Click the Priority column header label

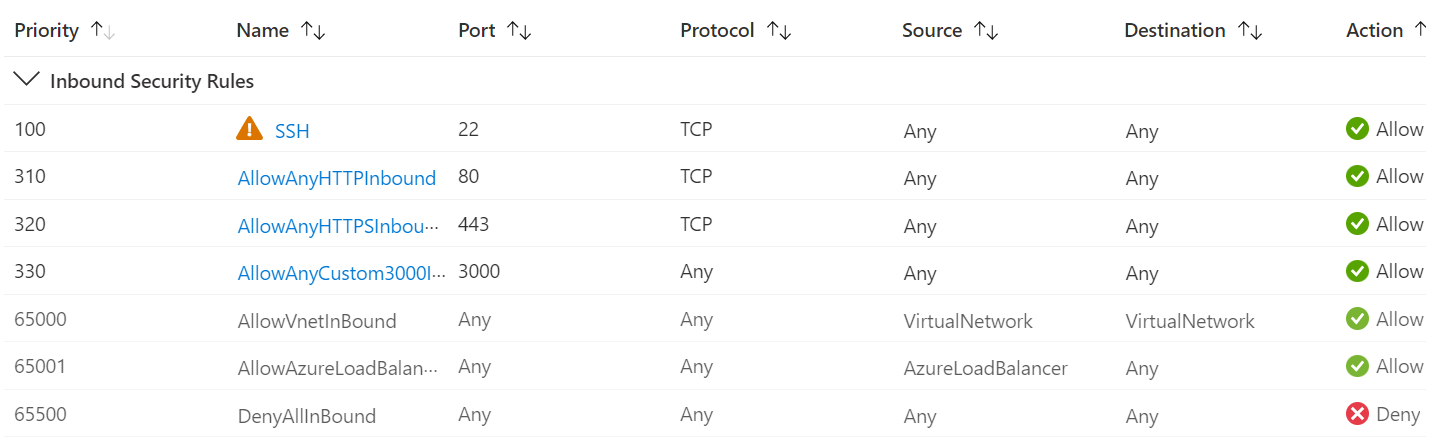pyautogui.click(x=46, y=31)
